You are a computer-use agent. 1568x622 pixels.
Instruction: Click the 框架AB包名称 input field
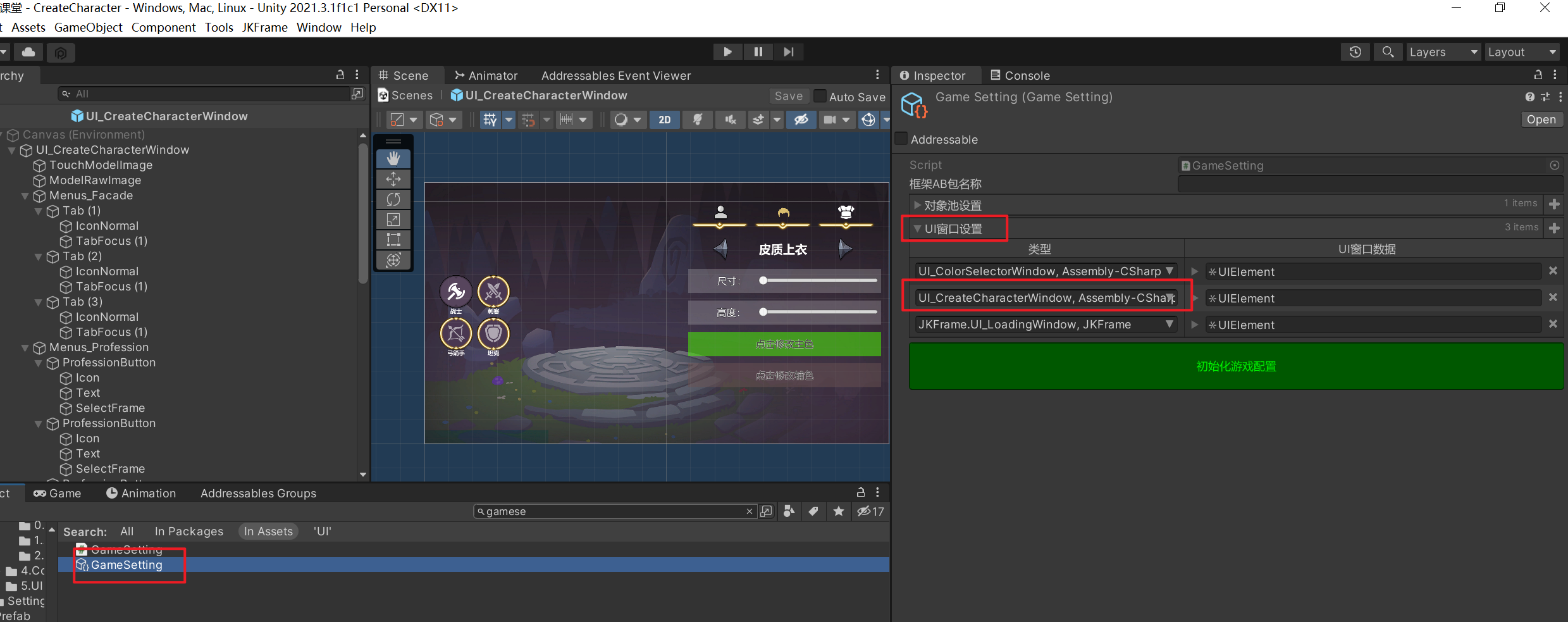[1369, 184]
